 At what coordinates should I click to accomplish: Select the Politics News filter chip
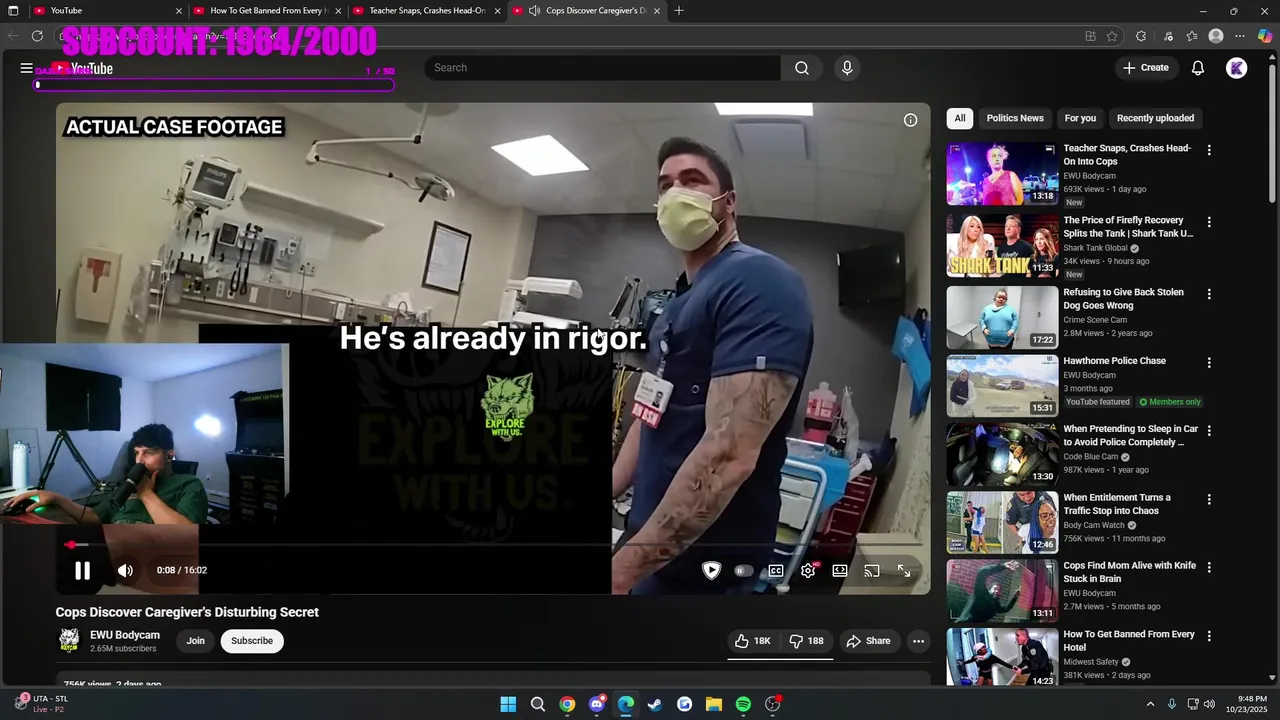[1015, 118]
